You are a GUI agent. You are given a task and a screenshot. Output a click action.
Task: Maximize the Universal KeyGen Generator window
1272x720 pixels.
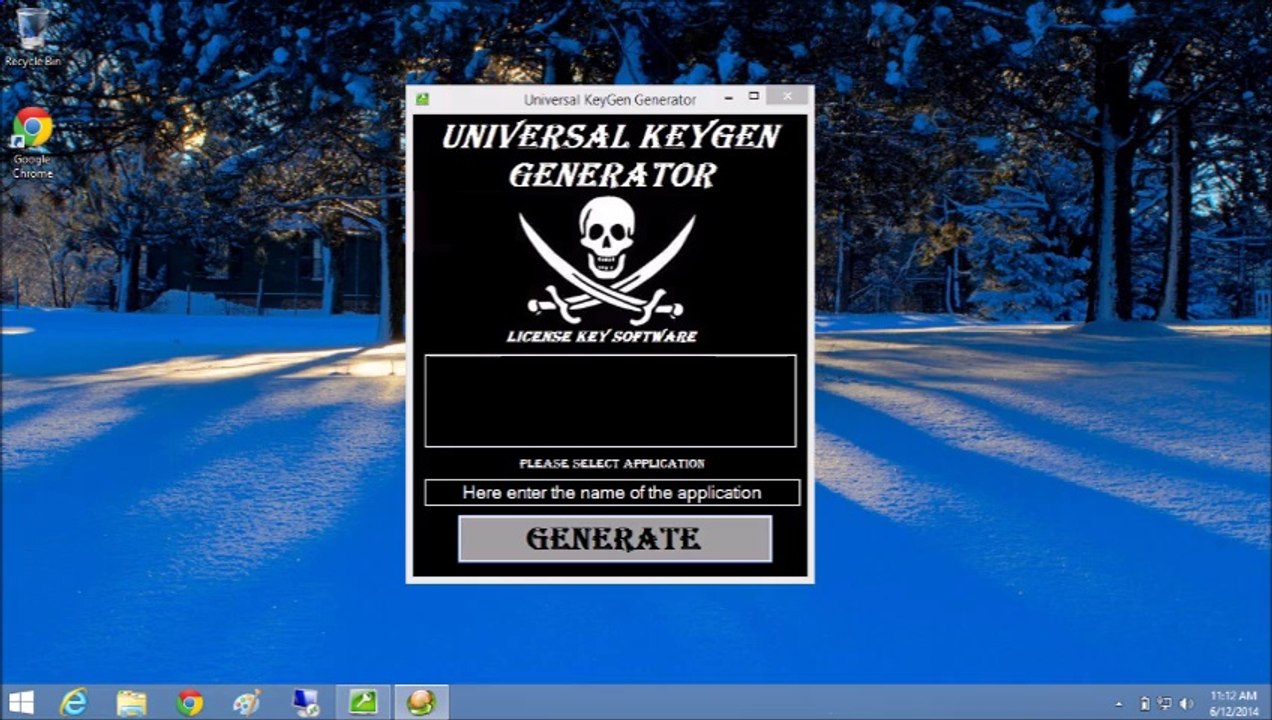[x=754, y=97]
